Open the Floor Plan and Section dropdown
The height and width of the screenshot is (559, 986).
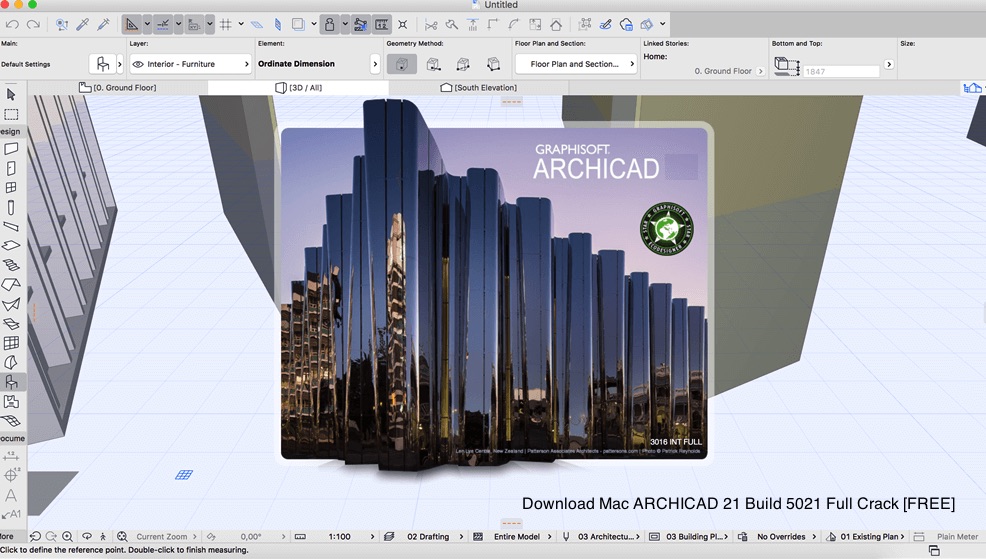(x=575, y=64)
